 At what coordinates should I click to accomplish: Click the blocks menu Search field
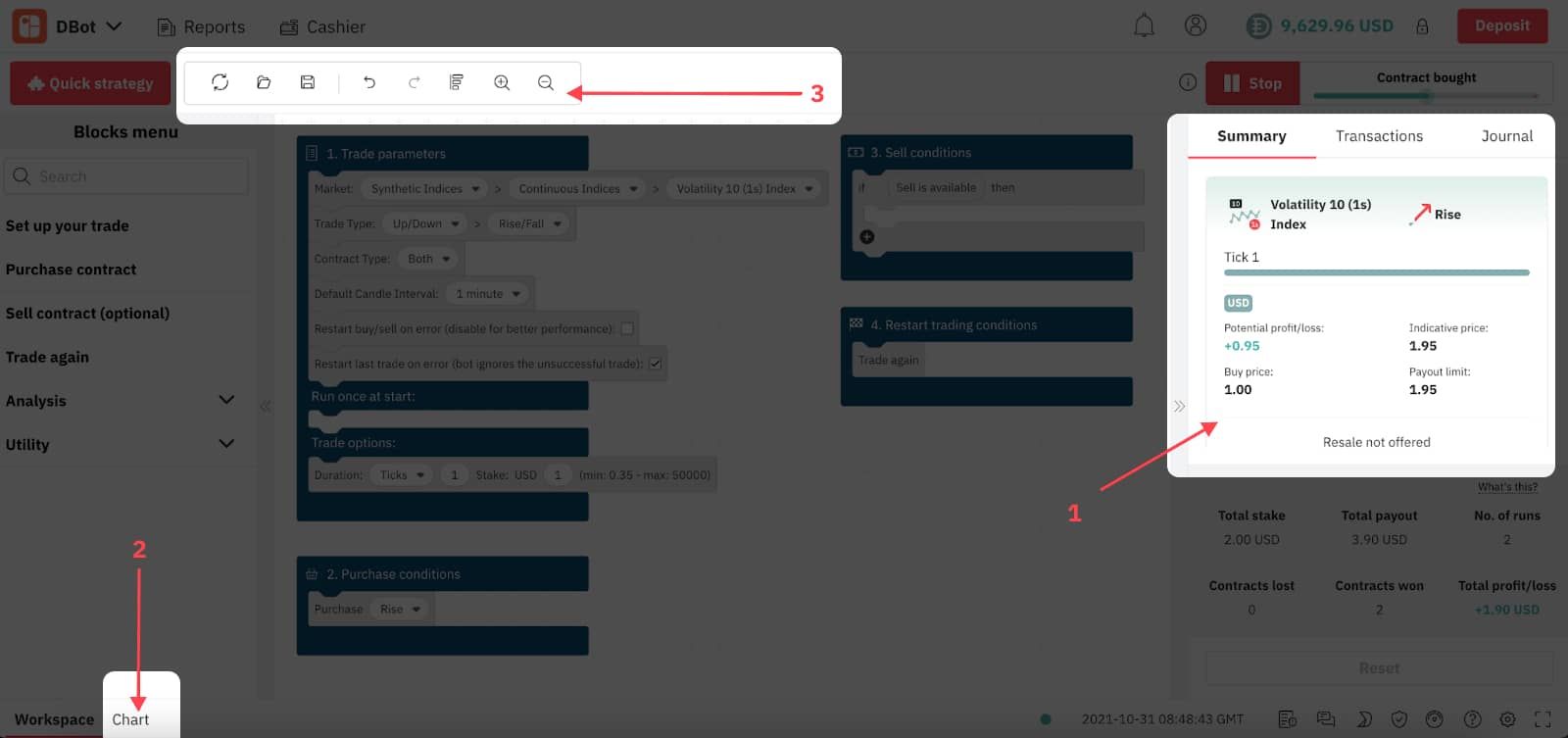click(126, 176)
